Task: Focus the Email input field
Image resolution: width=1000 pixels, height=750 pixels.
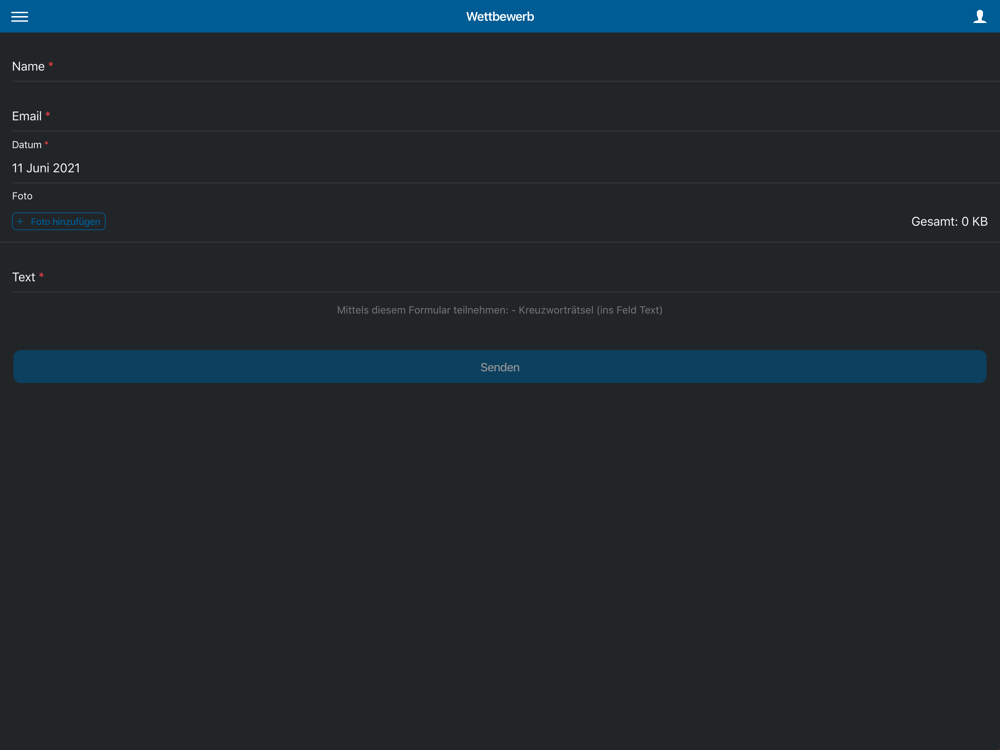Action: click(506, 116)
